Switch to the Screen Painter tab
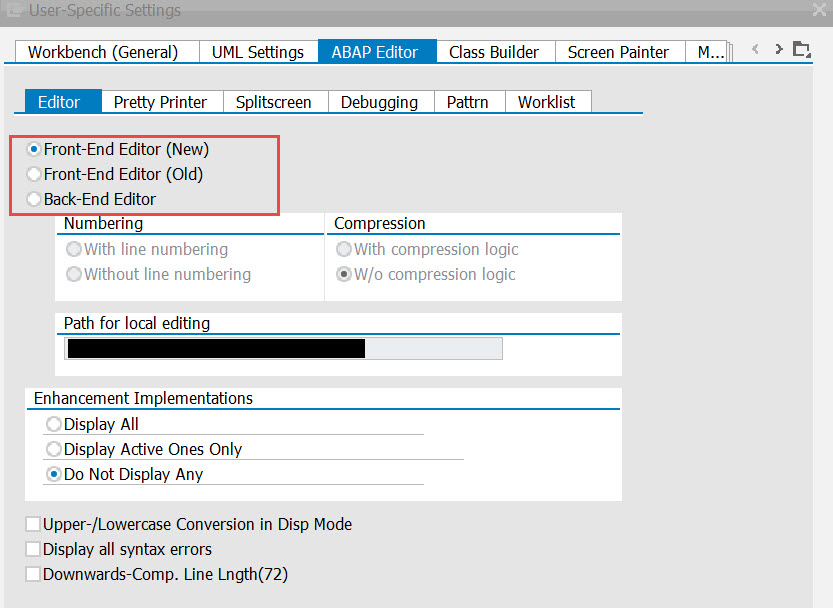The image size is (833, 608). point(619,52)
